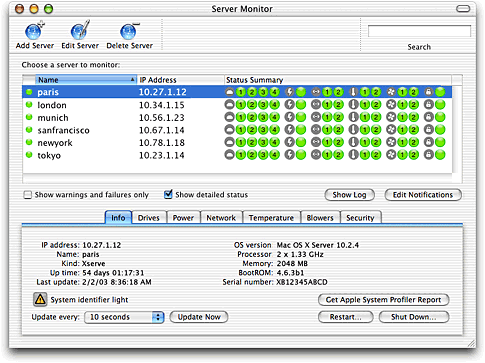485x363 pixels.
Task: Enable Show warnings and failures only checkbox
Action: coord(28,195)
